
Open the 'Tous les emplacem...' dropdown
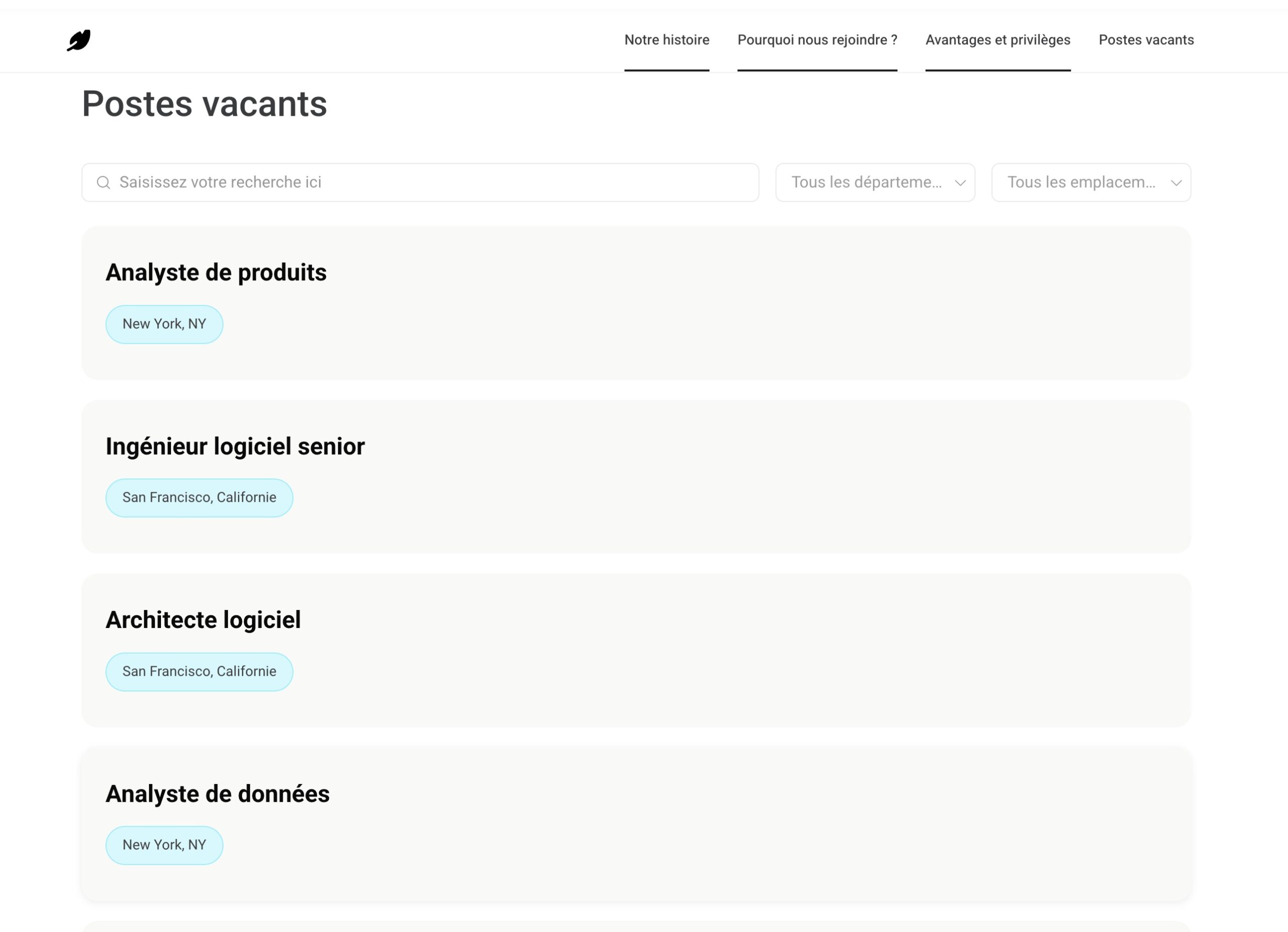click(1090, 182)
